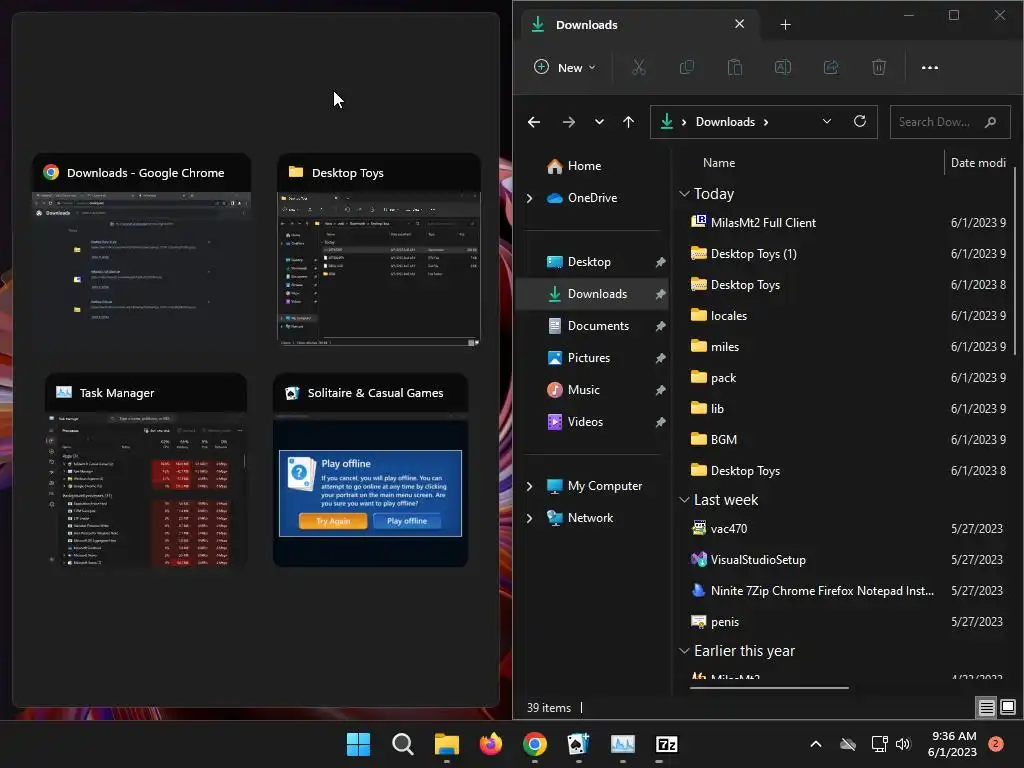
Task: Go back with the left arrow
Action: (x=534, y=122)
